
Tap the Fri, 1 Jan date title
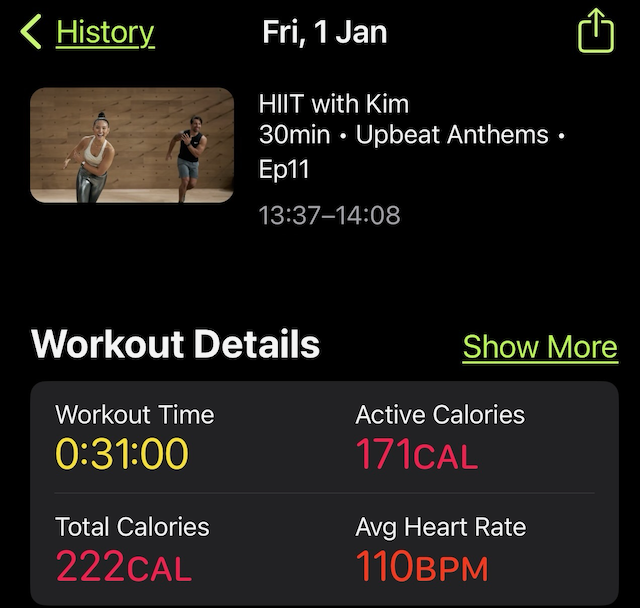pos(324,32)
